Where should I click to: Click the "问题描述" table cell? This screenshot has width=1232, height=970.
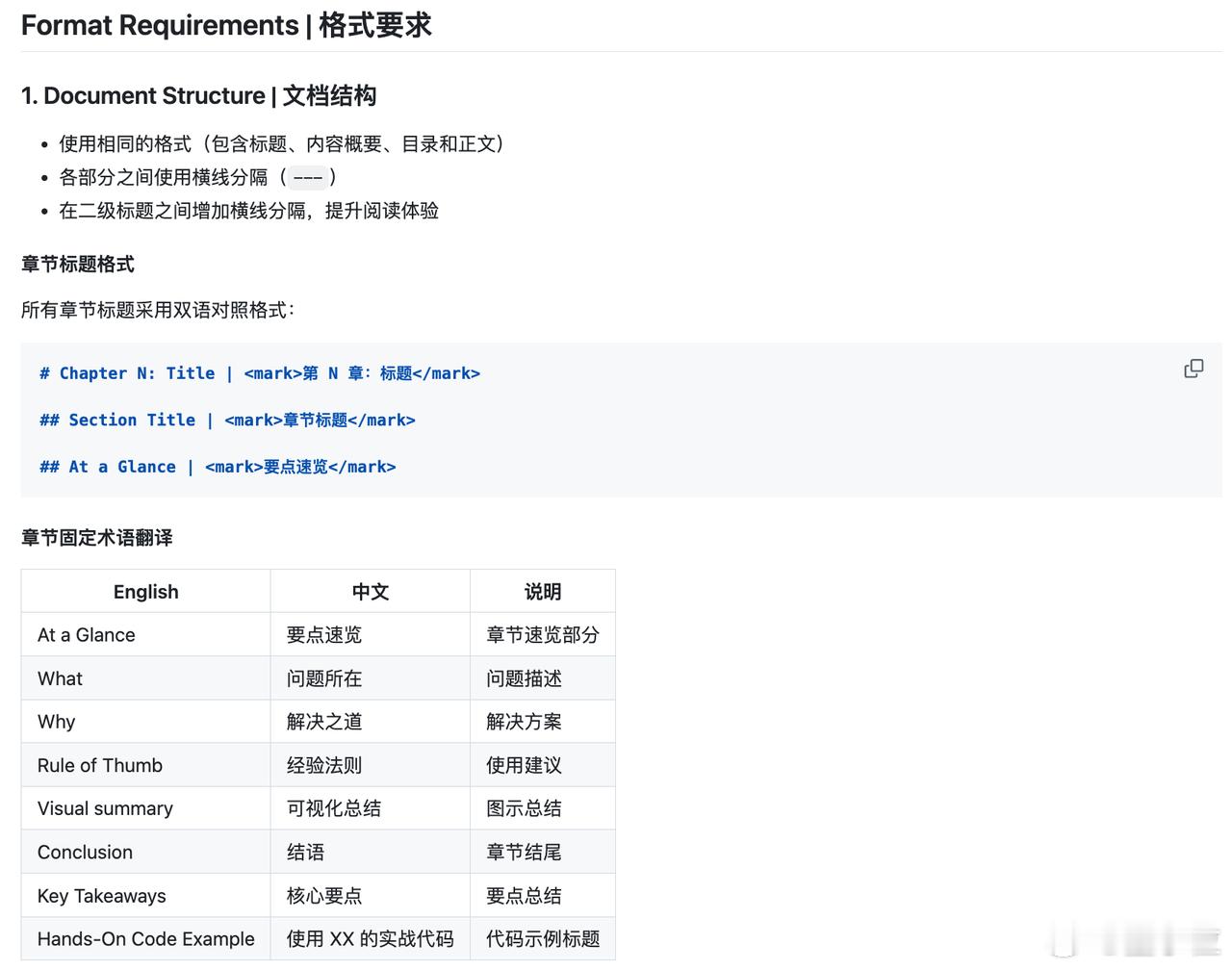coord(543,678)
